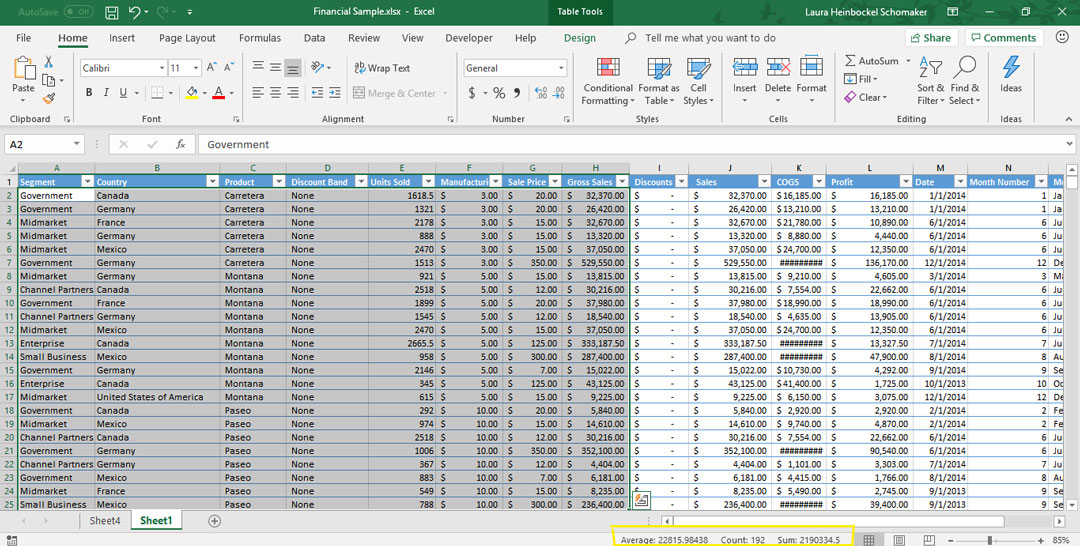
Task: Click the Insert cells icon
Action: pos(745,67)
